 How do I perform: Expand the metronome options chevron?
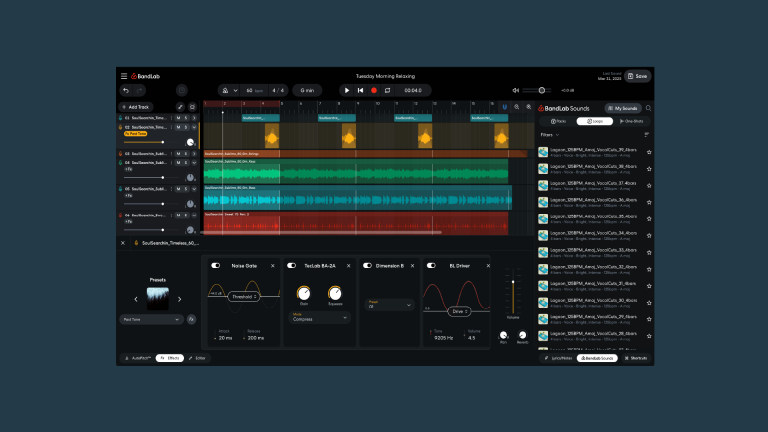coord(236,91)
